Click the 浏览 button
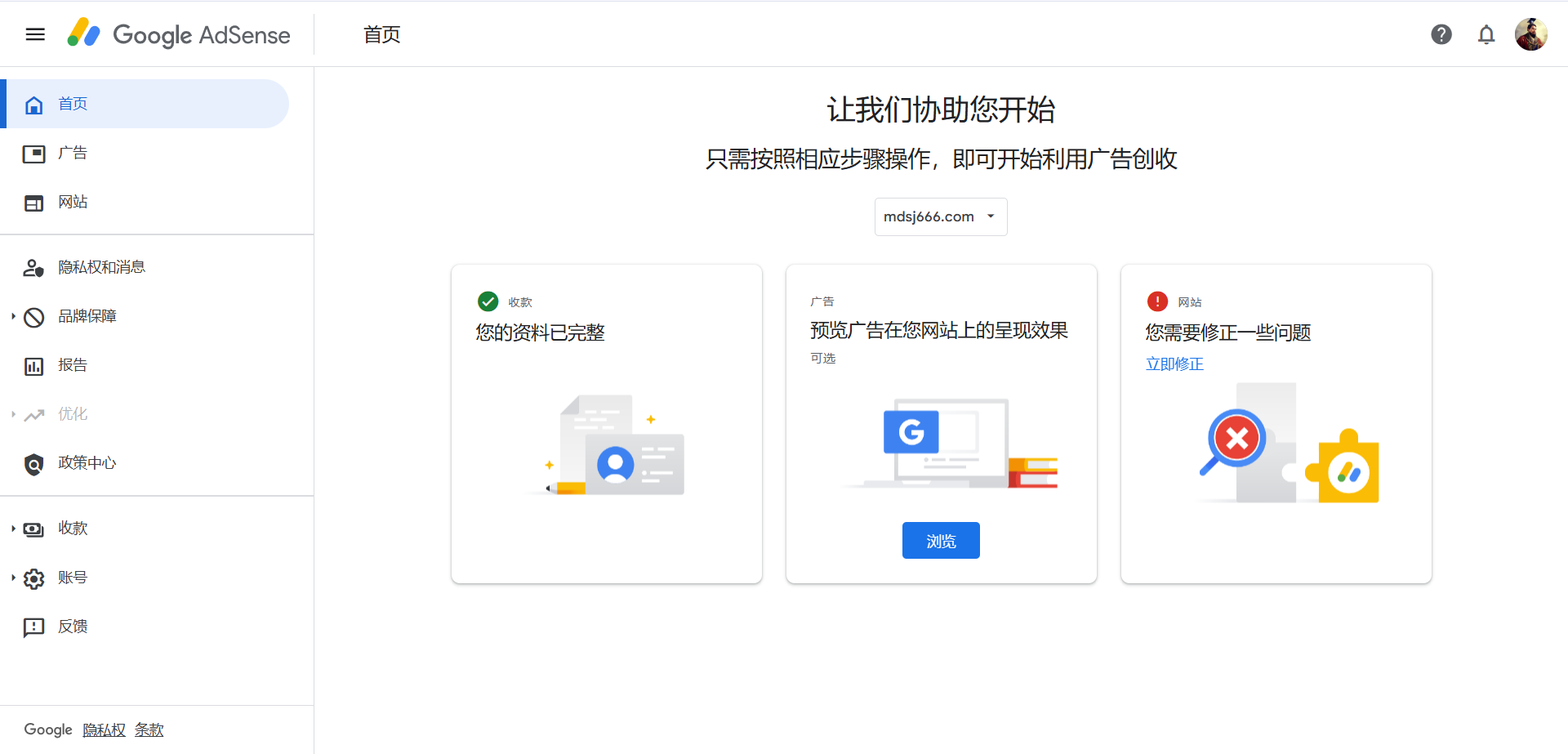Image resolution: width=1568 pixels, height=754 pixels. pos(941,541)
